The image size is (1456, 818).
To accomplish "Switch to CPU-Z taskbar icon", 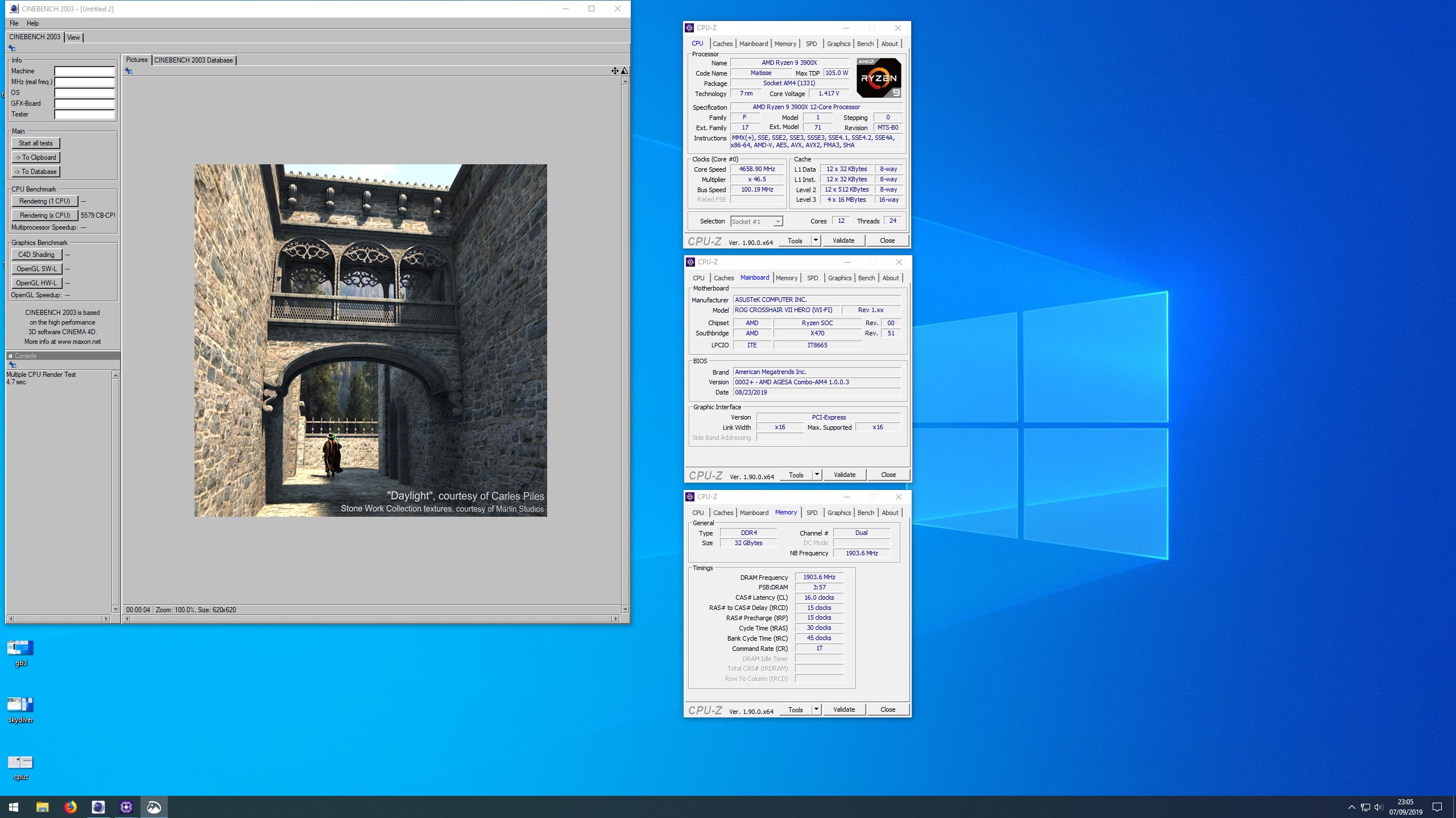I will 126,807.
